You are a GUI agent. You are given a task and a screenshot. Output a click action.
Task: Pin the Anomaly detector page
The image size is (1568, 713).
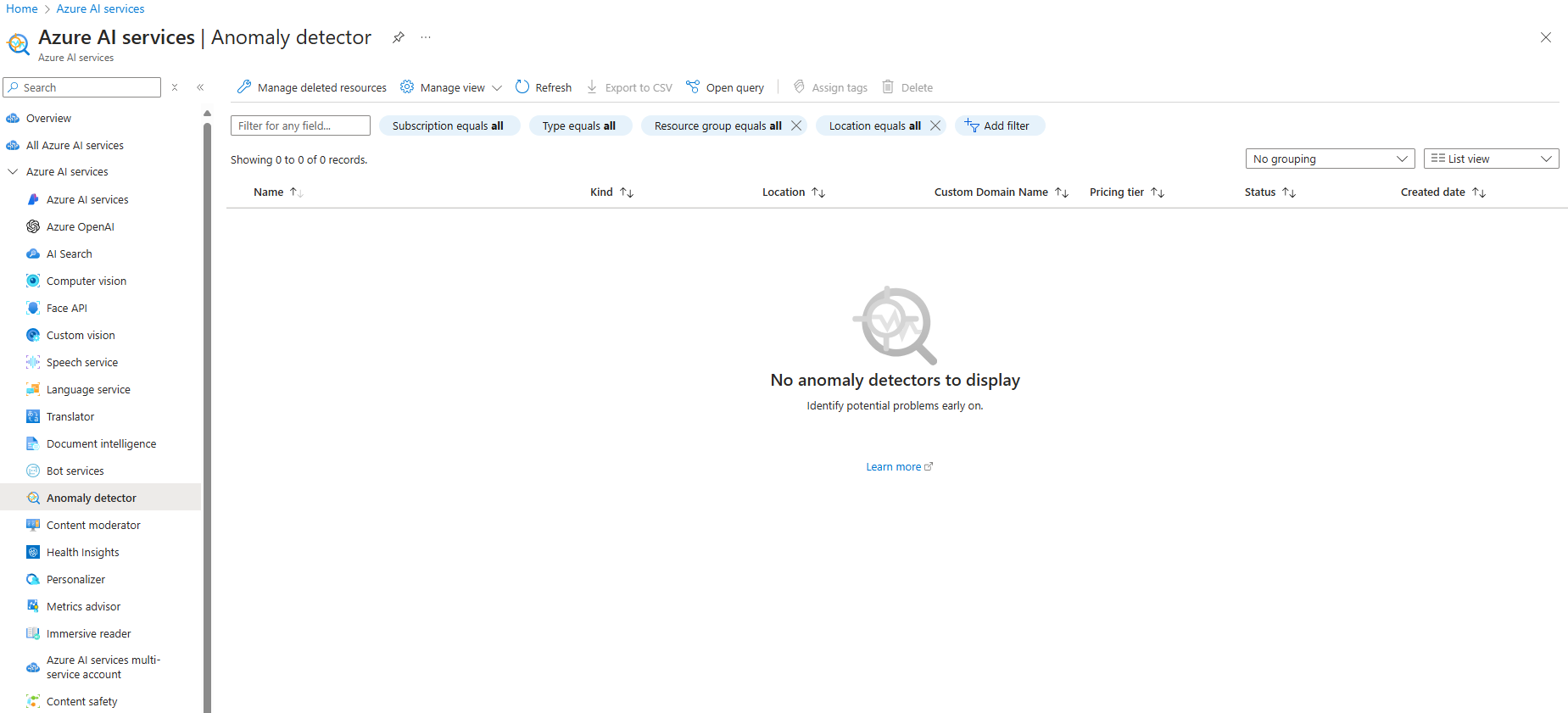point(398,37)
